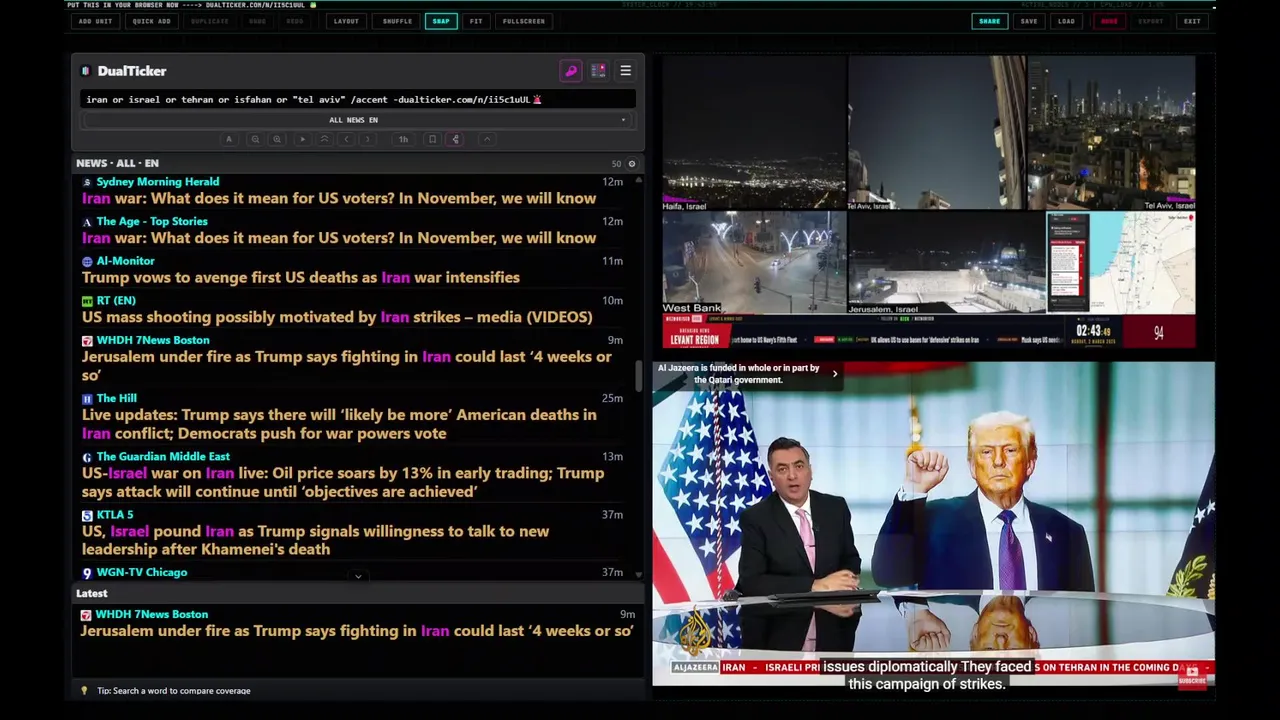
Task: Open Guardian 'US-Israel war on Iran live' headline
Action: coord(343,482)
